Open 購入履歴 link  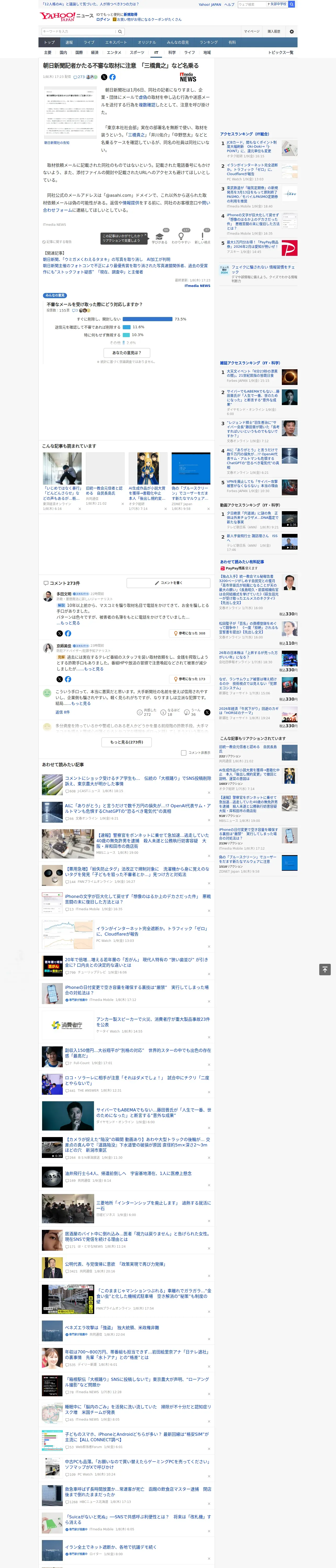(x=274, y=31)
